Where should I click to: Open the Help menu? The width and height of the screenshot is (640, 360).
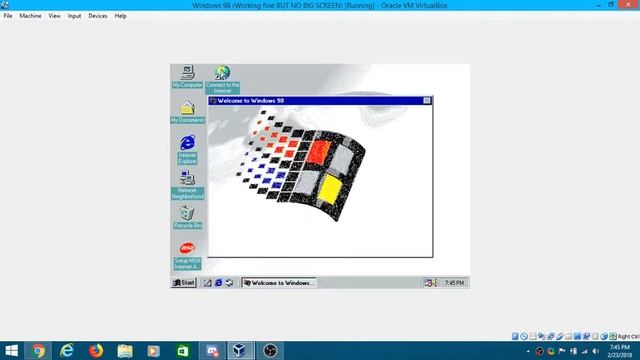120,16
